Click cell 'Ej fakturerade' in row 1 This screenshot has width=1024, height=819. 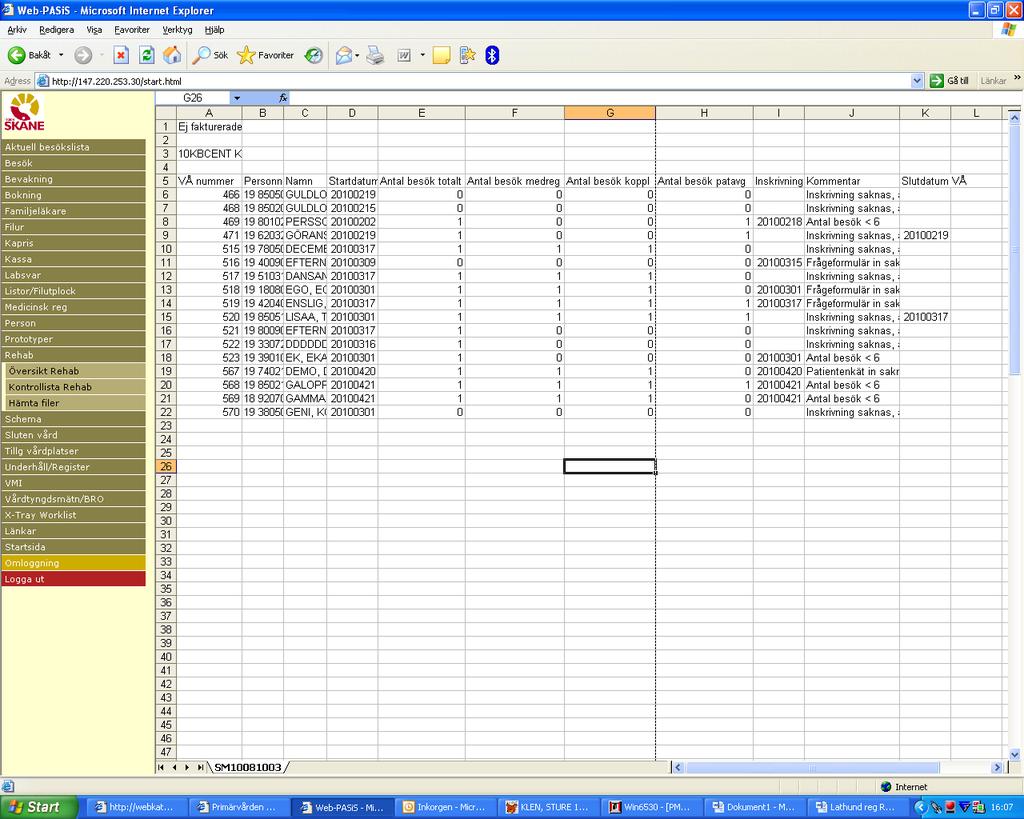pos(209,127)
